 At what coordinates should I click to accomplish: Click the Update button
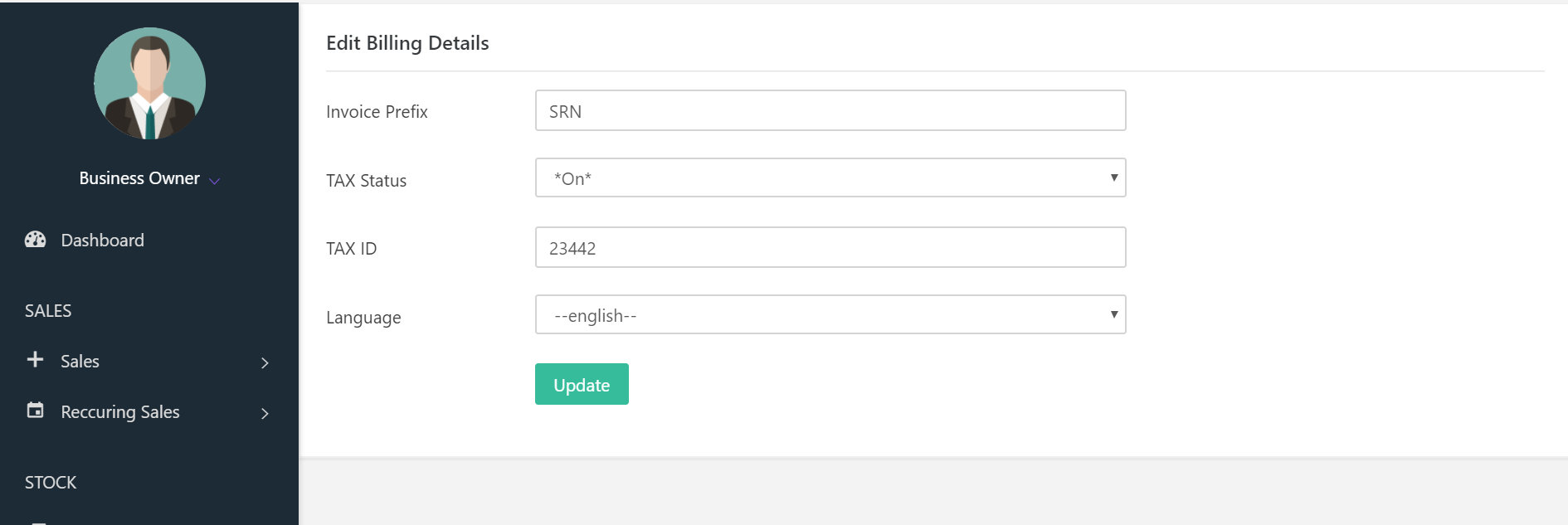tap(582, 384)
